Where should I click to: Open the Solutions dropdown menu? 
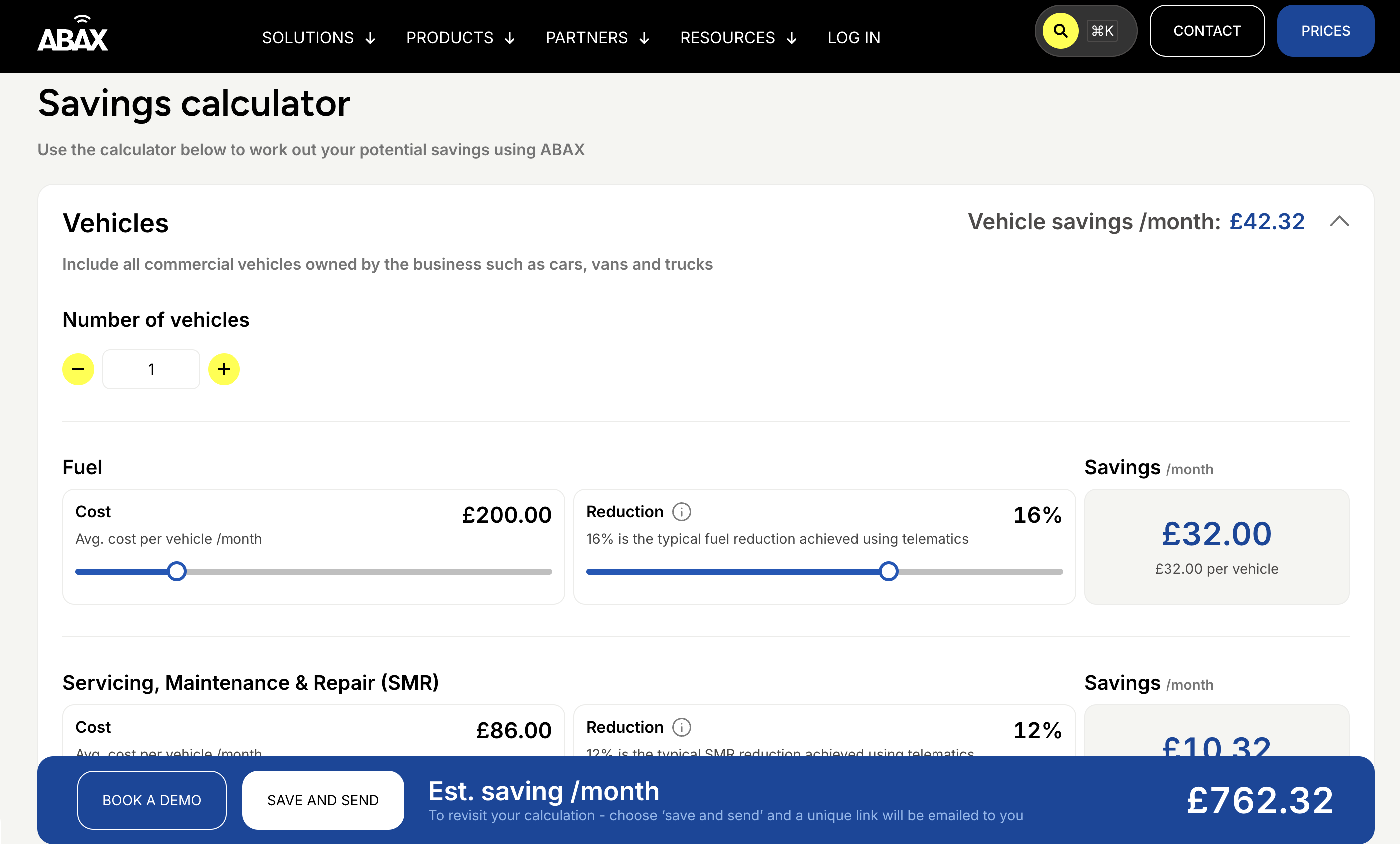pyautogui.click(x=319, y=37)
